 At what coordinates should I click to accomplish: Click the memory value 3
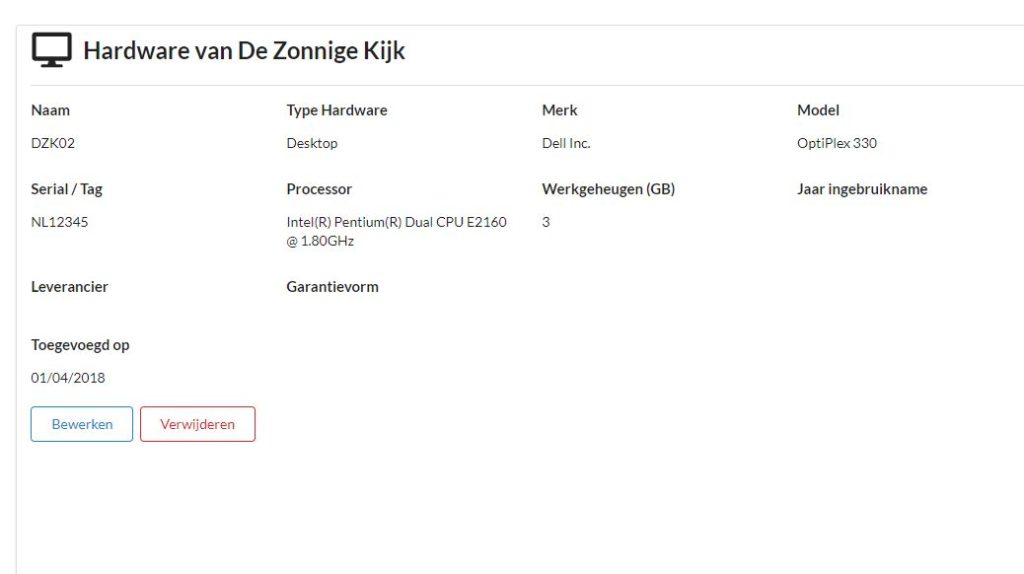pos(546,222)
